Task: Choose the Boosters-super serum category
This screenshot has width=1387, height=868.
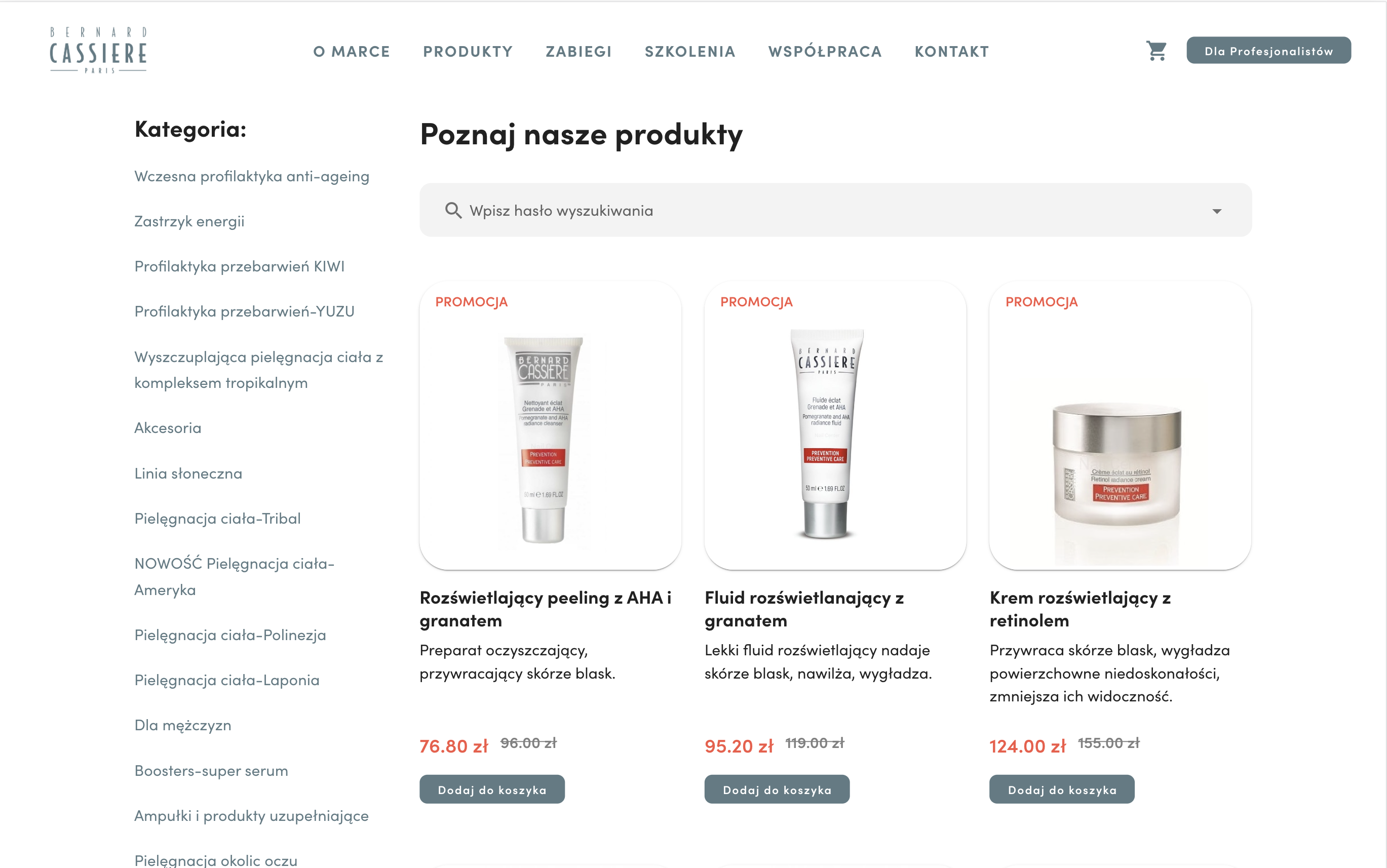Action: coord(211,770)
